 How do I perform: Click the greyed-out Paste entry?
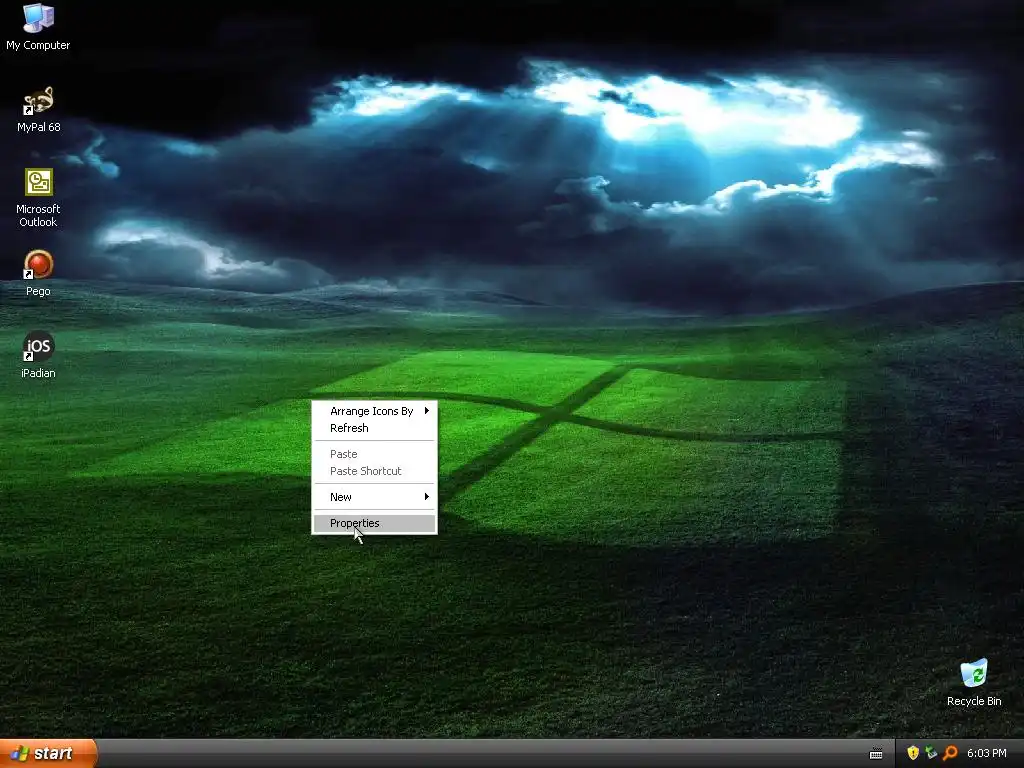click(374, 454)
